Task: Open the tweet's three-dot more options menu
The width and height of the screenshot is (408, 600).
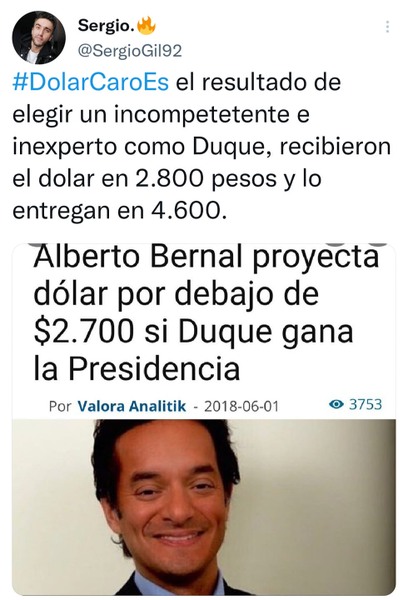Action: click(x=387, y=26)
